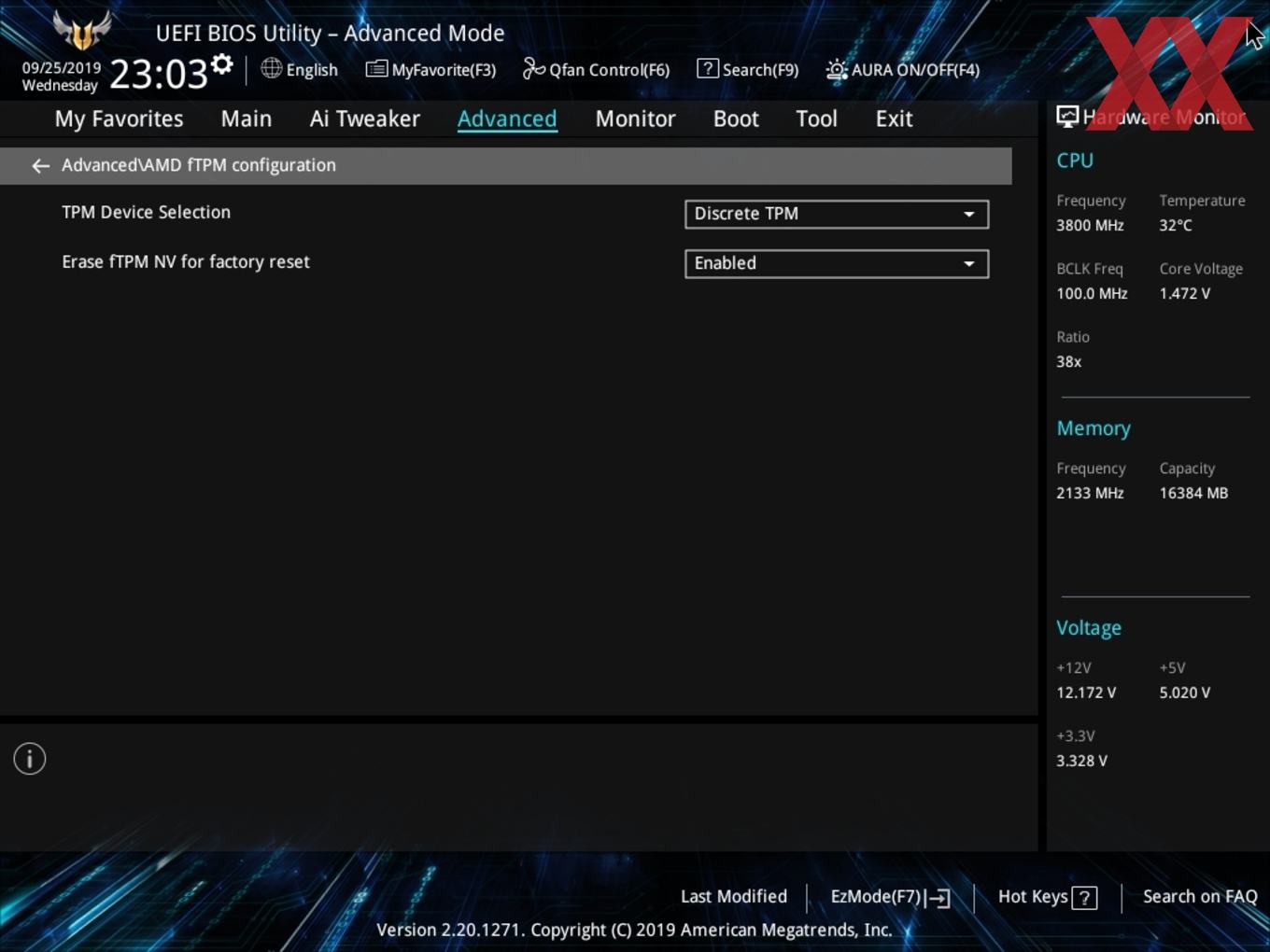This screenshot has height=952, width=1270.
Task: Click Search on FAQ link
Action: tap(1200, 896)
